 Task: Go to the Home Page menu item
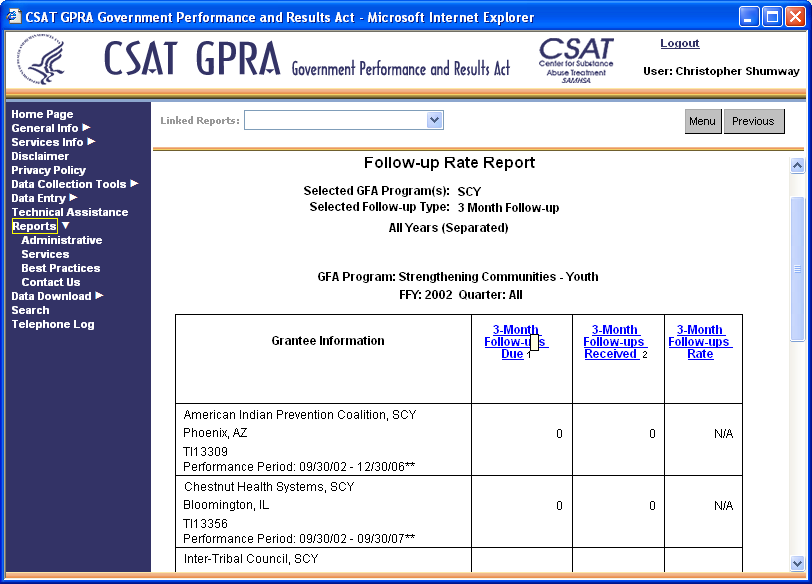pyautogui.click(x=42, y=114)
